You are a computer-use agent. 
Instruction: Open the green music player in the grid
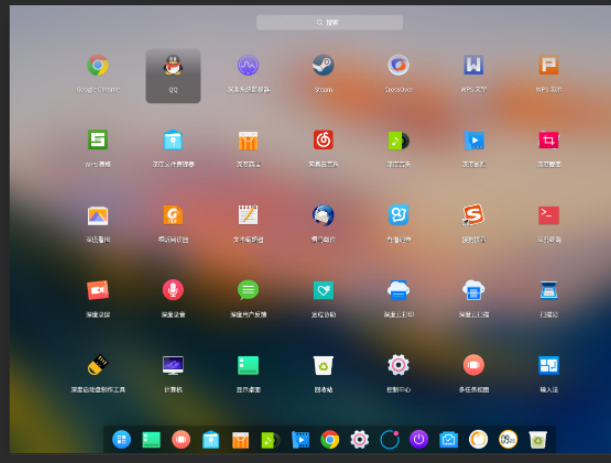point(399,140)
